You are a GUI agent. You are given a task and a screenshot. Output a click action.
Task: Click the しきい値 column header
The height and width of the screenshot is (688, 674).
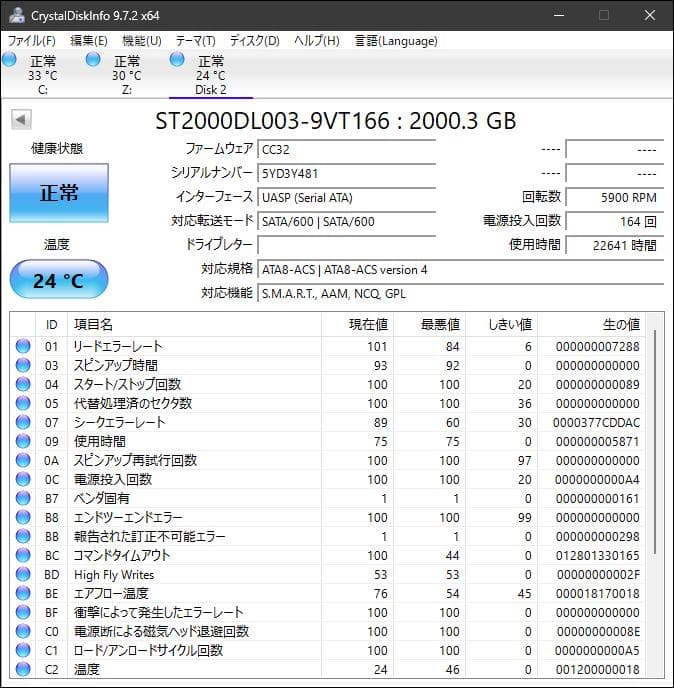tap(501, 325)
